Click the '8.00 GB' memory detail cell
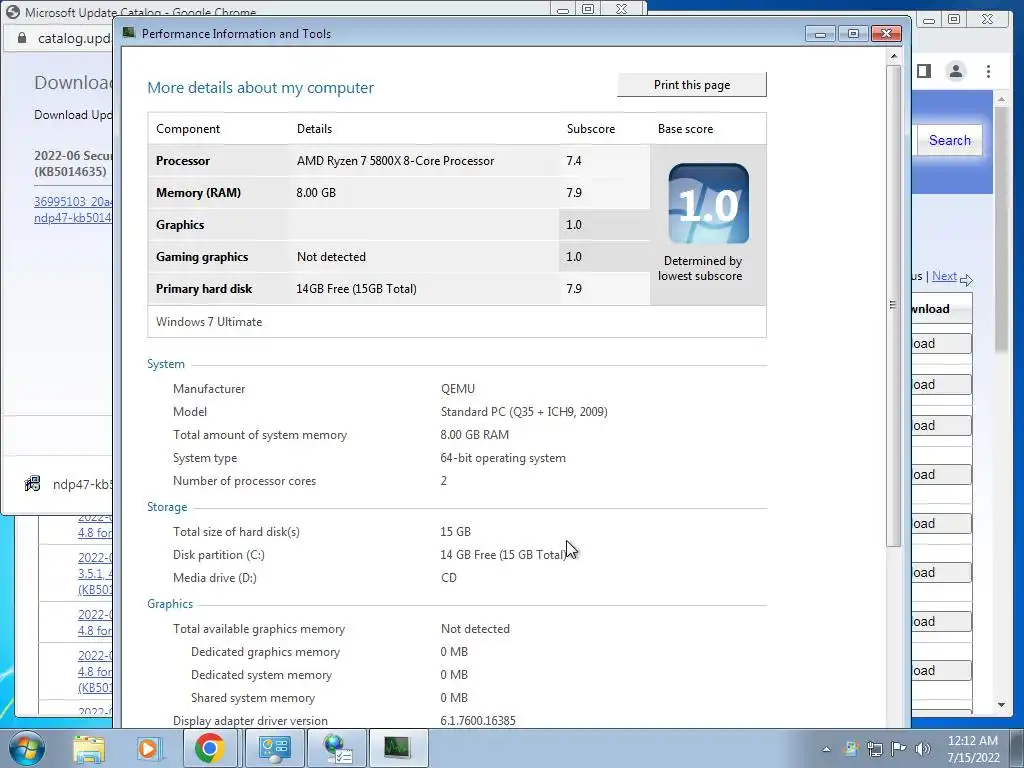This screenshot has height=768, width=1024. pos(316,193)
